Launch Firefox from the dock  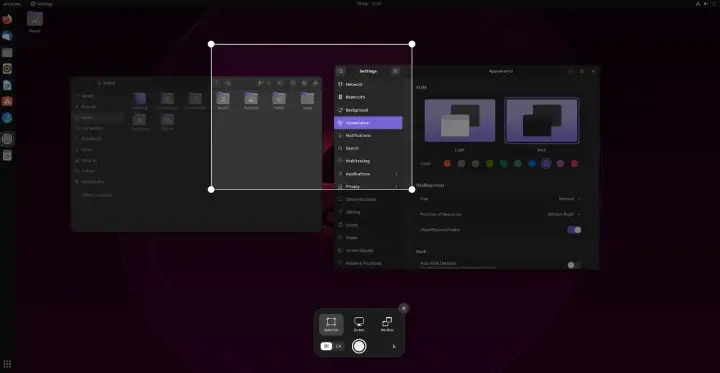pyautogui.click(x=7, y=20)
